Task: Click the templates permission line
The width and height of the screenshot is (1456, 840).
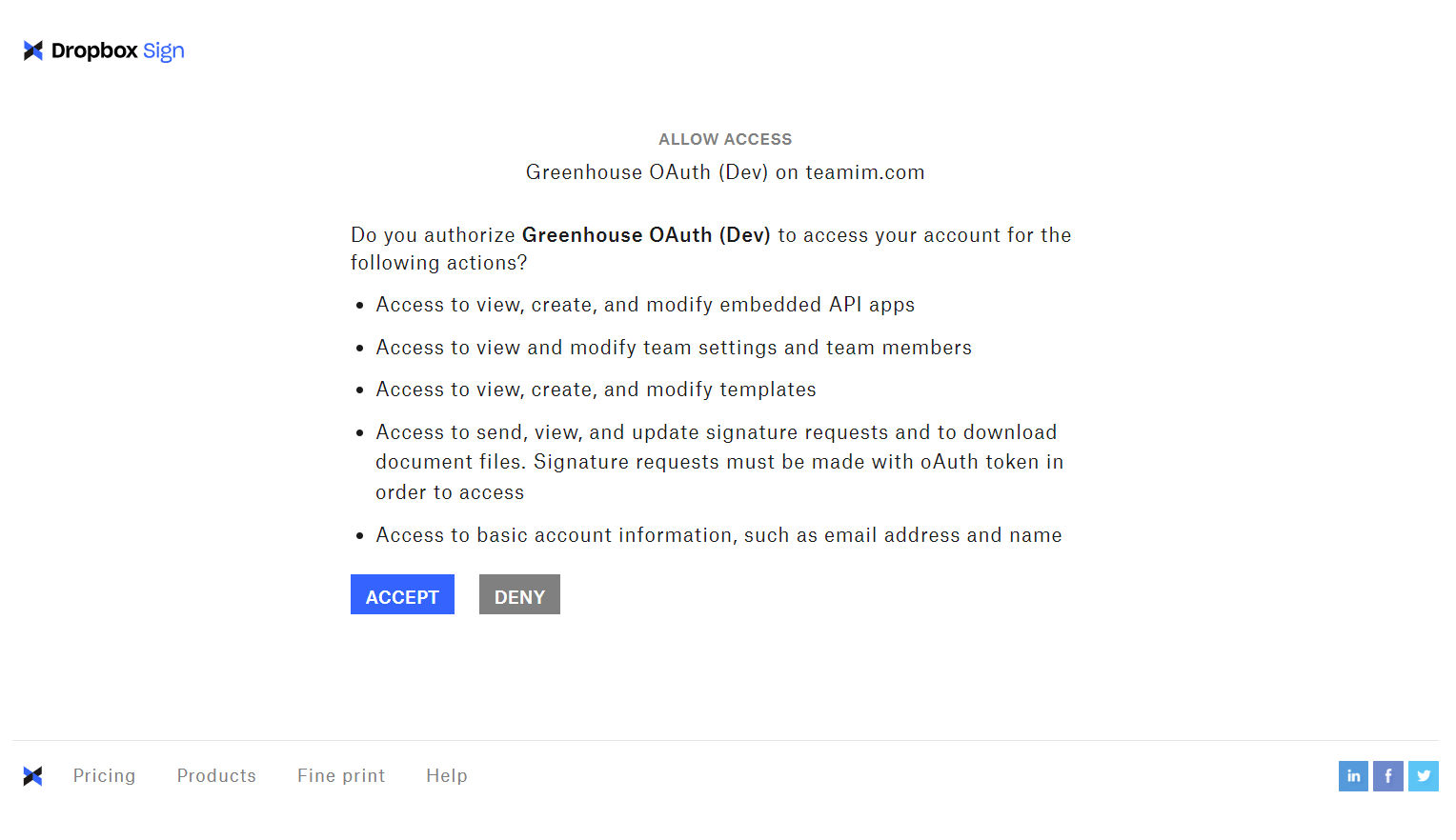Action: 596,390
